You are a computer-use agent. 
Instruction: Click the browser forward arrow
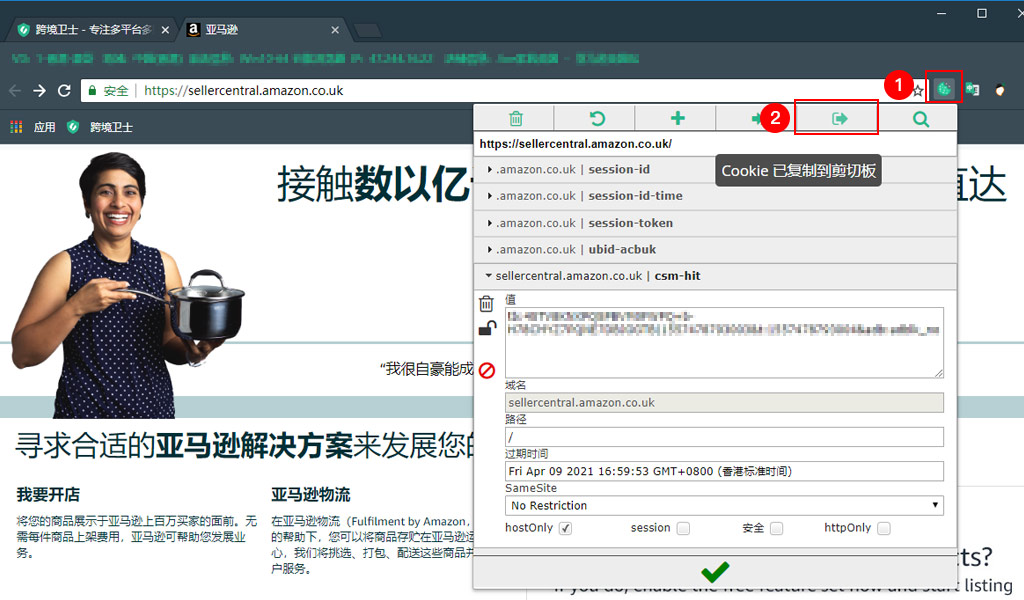tap(39, 91)
